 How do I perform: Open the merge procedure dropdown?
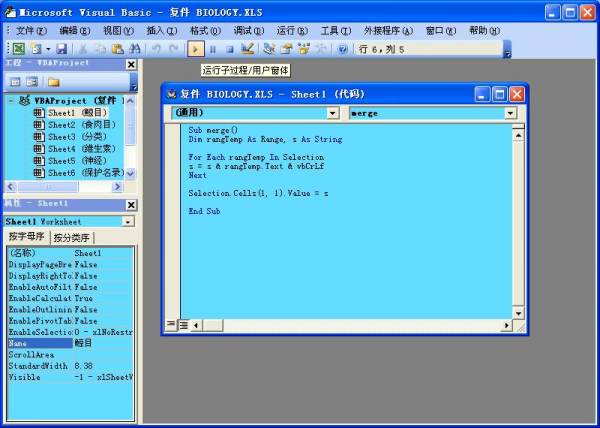click(x=510, y=113)
